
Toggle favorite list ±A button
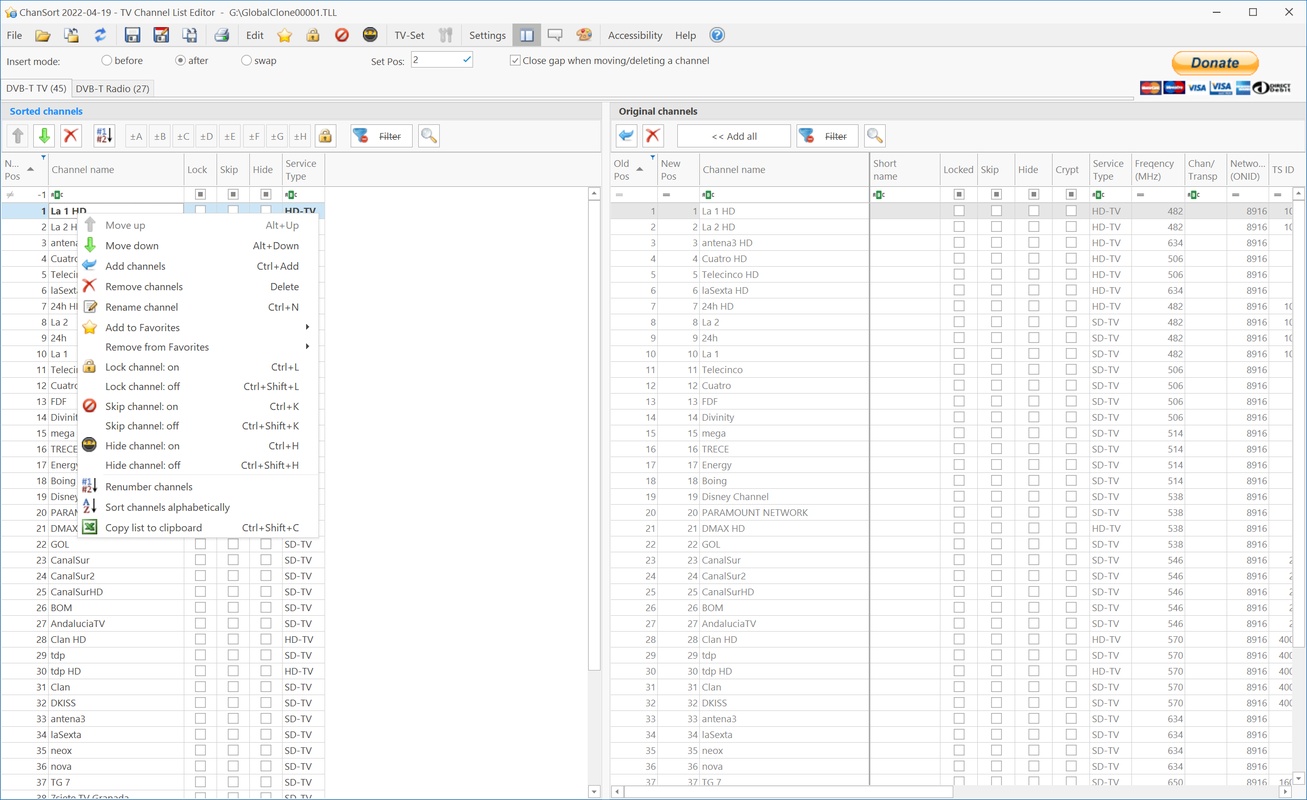click(x=136, y=136)
